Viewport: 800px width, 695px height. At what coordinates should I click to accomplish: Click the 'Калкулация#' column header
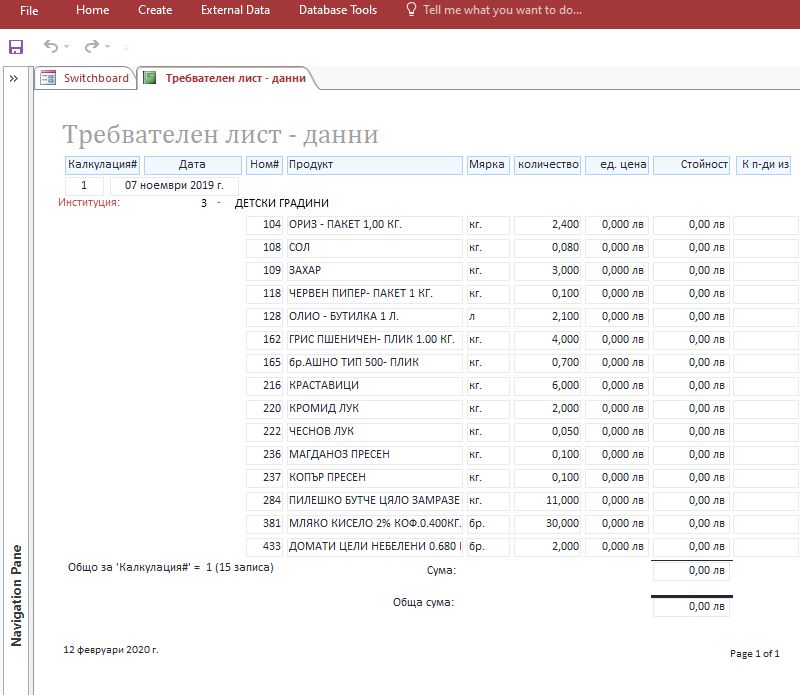click(103, 165)
